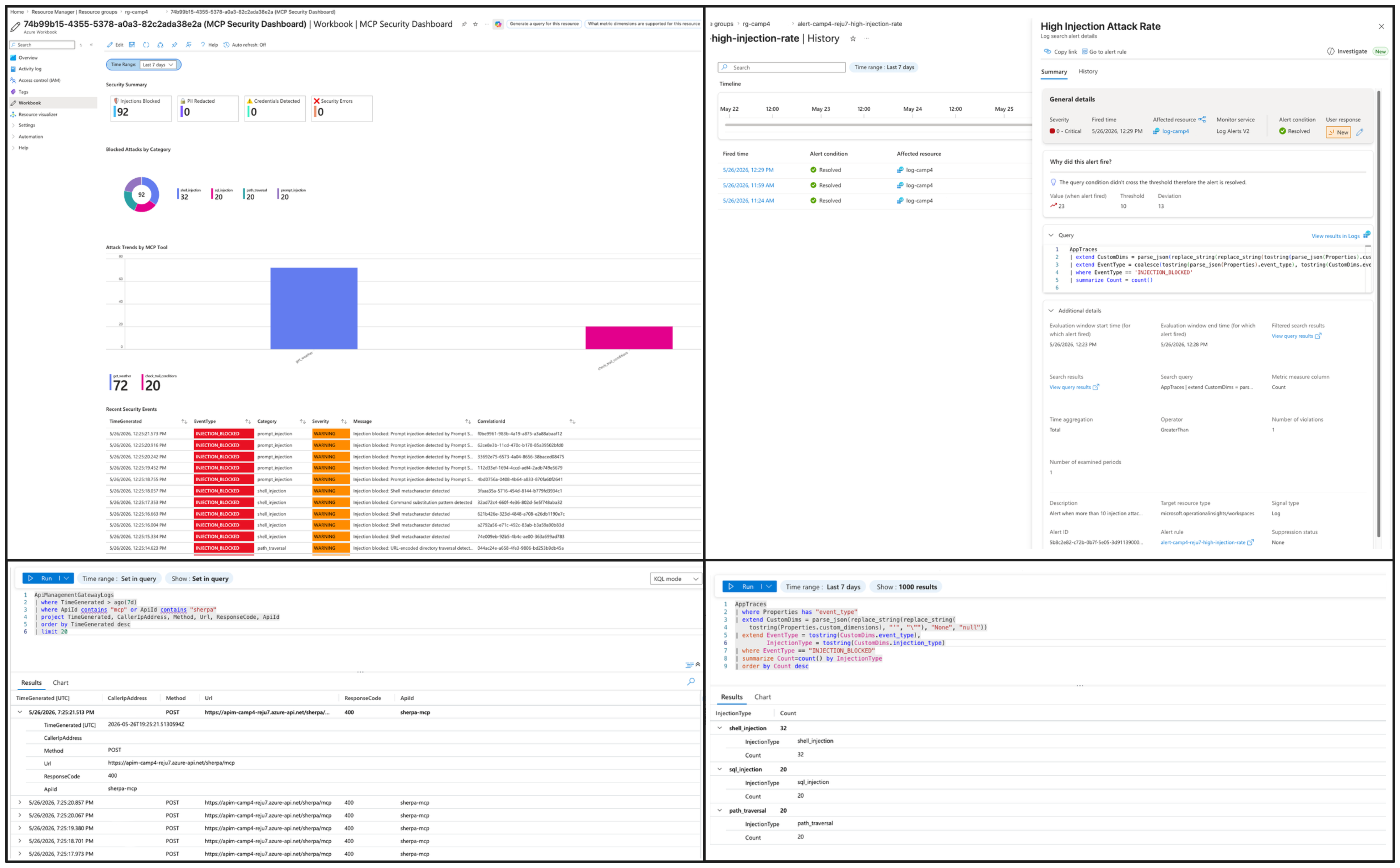Click the blue get_weather bar in chart
The width and height of the screenshot is (1400, 868).
click(x=313, y=308)
